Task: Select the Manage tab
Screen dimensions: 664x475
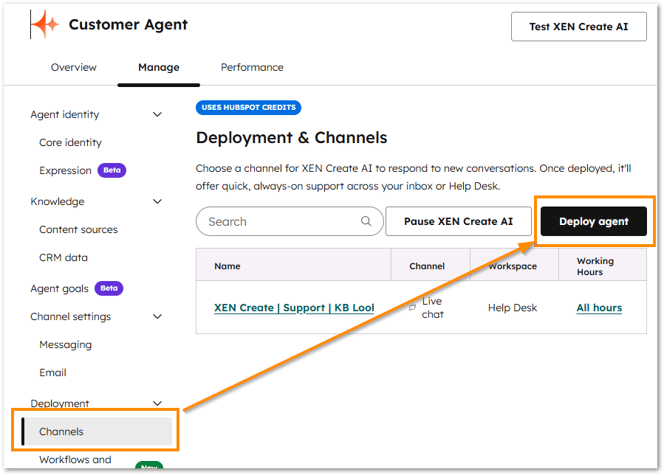Action: point(159,67)
